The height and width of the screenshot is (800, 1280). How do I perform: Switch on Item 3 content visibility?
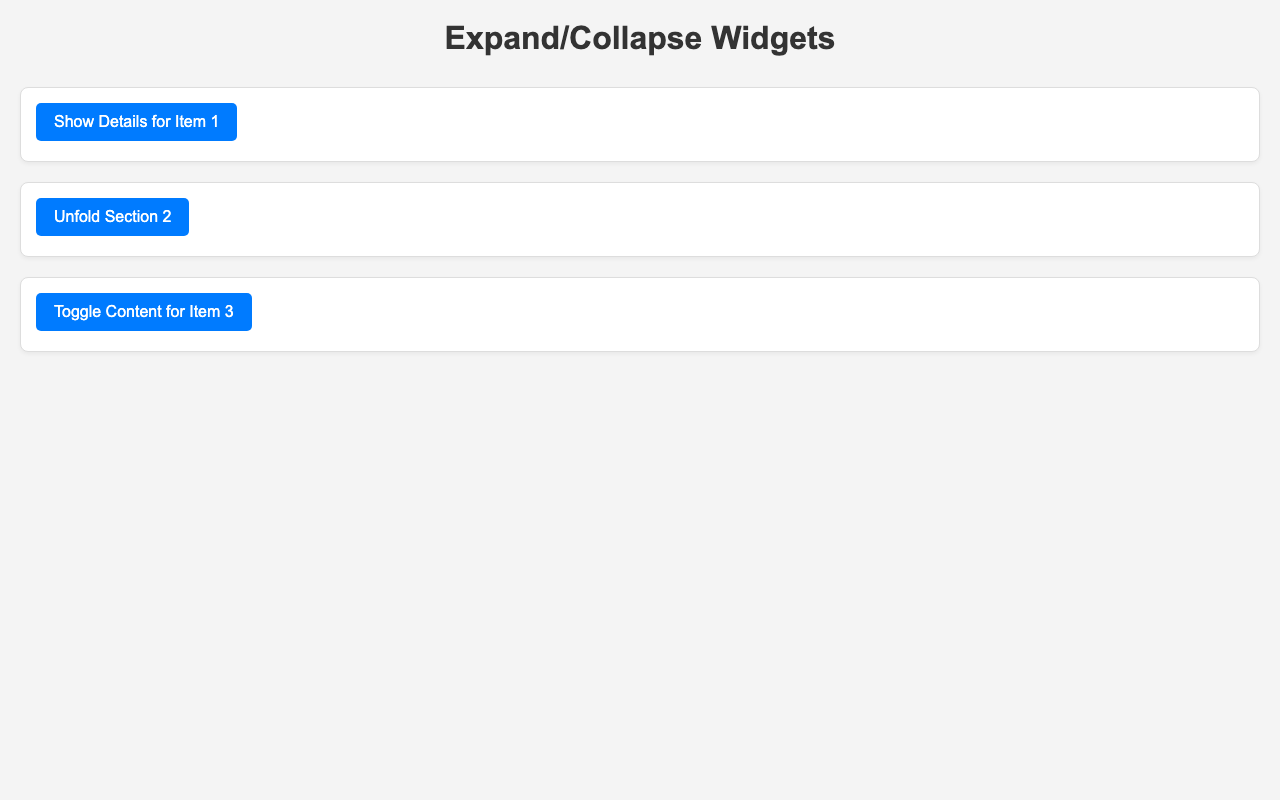(x=144, y=312)
